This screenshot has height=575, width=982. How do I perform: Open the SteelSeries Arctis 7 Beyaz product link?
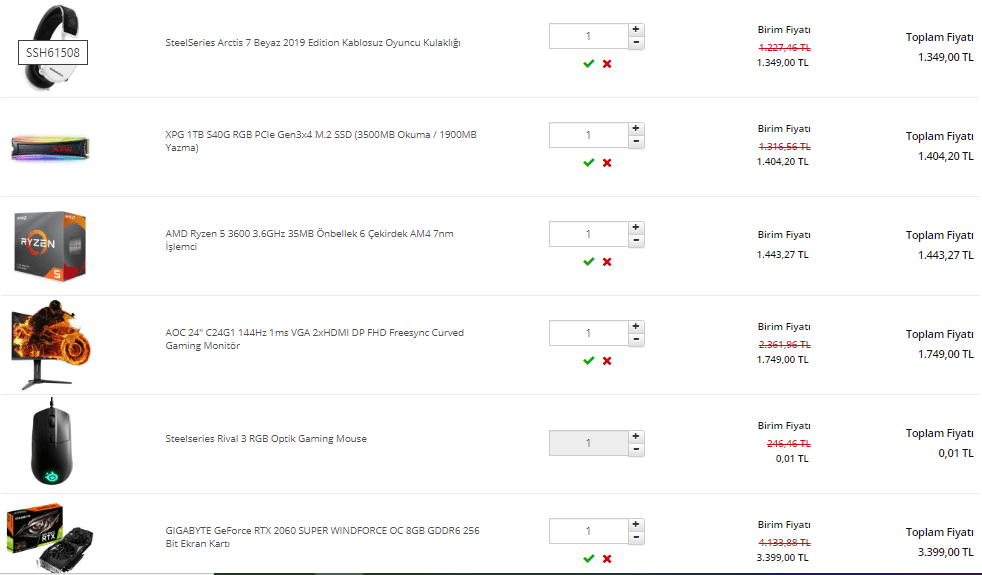(313, 43)
